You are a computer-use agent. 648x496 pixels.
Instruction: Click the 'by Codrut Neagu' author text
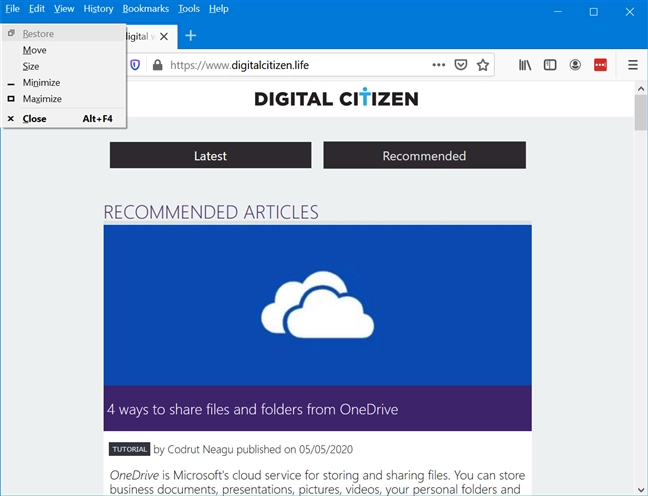point(193,449)
